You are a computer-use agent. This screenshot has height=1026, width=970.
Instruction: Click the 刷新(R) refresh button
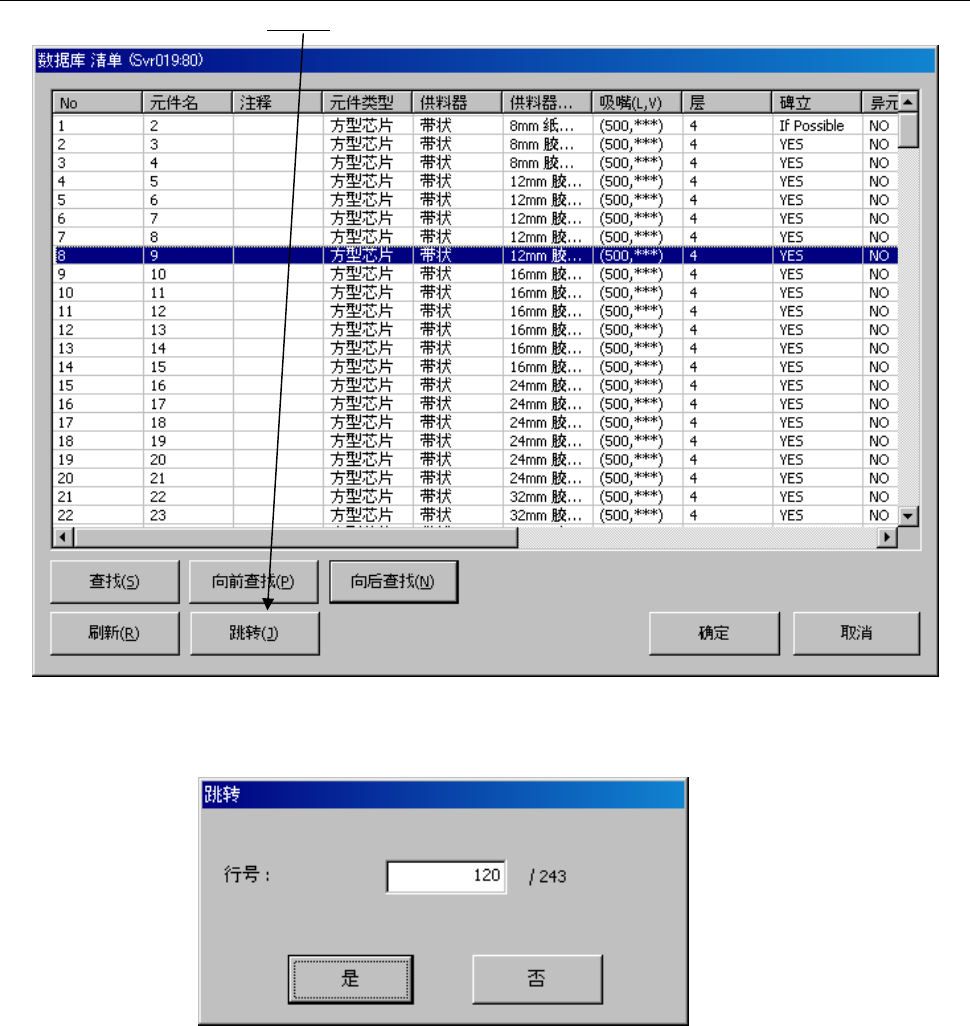click(115, 633)
